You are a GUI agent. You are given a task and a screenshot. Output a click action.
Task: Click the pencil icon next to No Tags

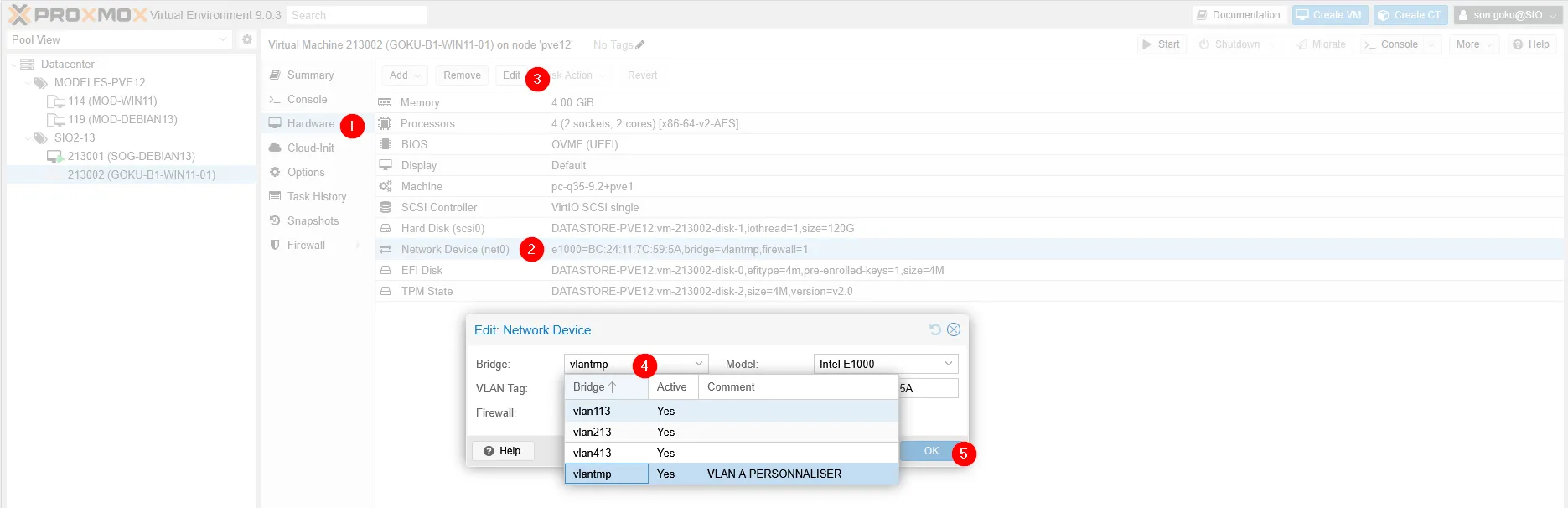click(640, 45)
